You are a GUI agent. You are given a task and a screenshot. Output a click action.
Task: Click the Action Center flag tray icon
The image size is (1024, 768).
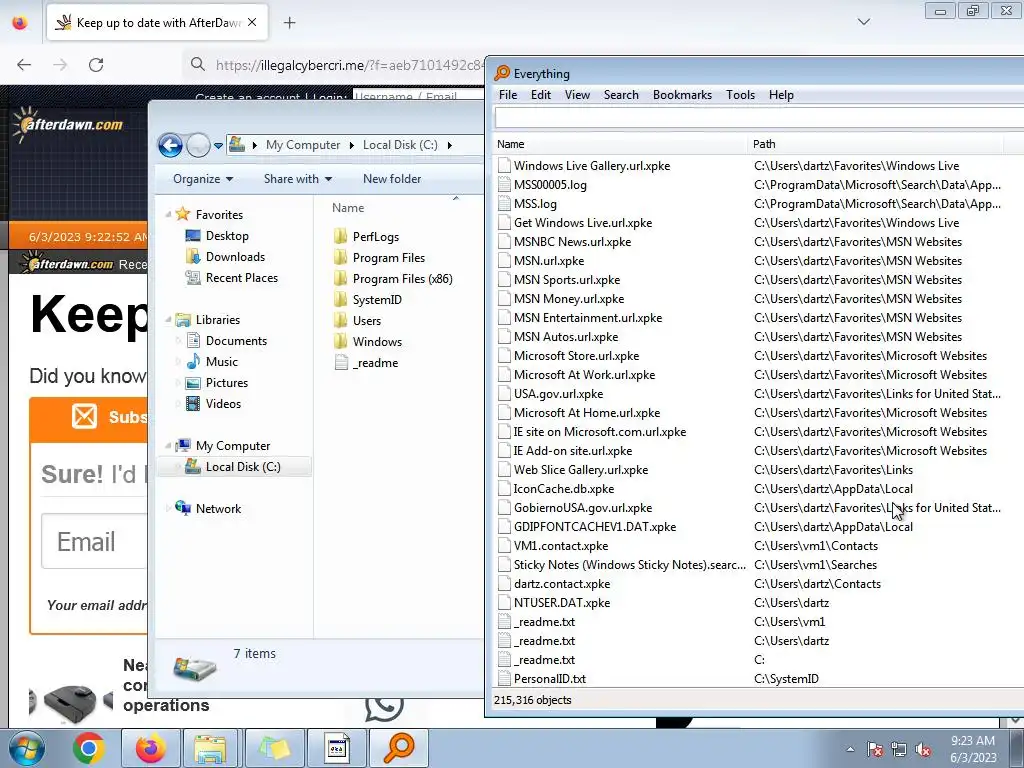pos(874,750)
